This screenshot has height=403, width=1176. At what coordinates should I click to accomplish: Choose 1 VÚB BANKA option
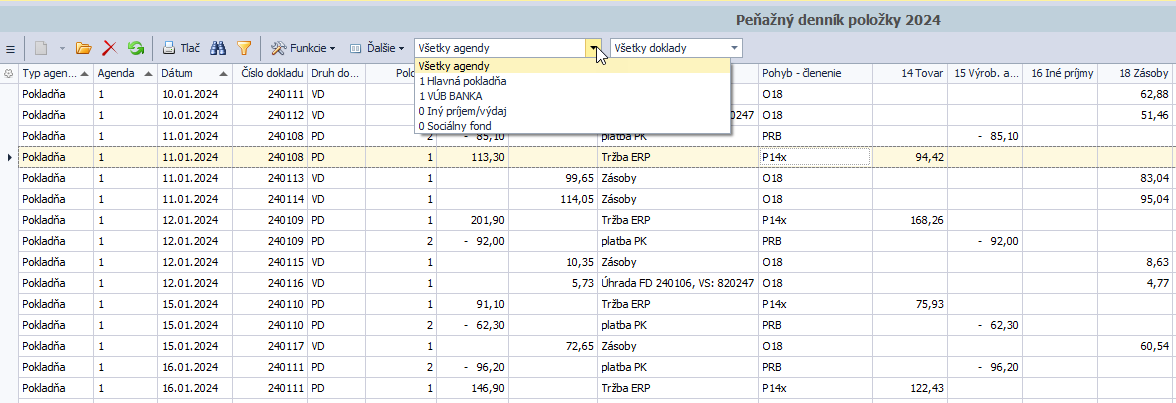point(450,96)
